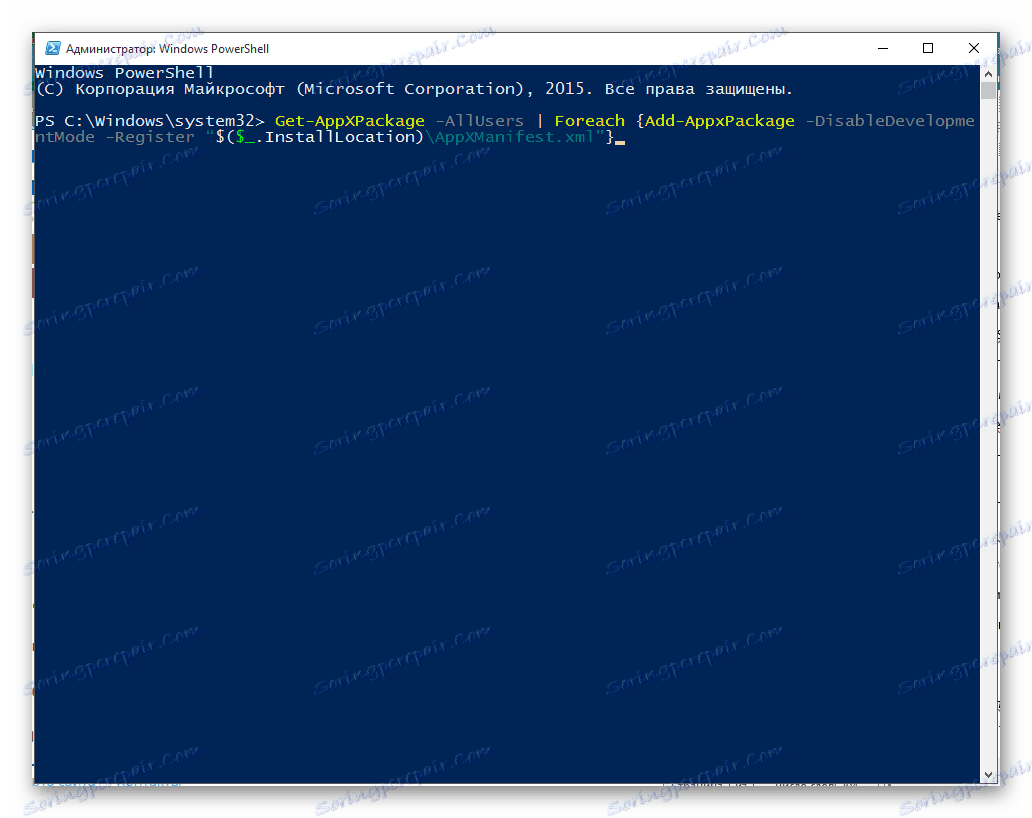Click the blinking cursor at command end
The height and width of the screenshot is (818, 1032).
619,138
